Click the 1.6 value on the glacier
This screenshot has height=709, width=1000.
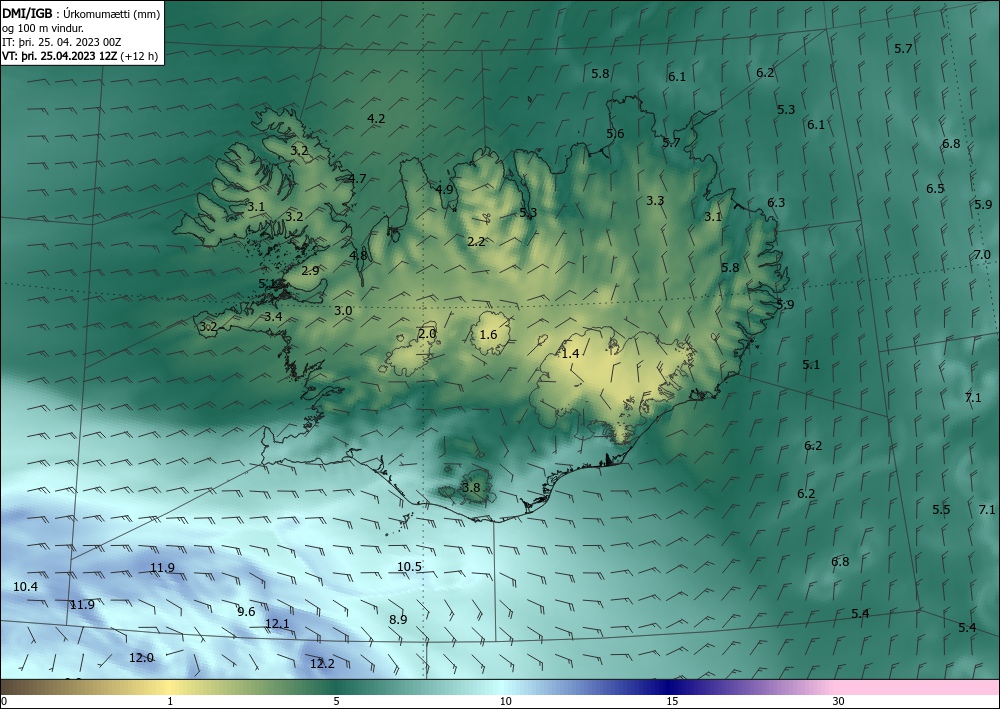(x=488, y=335)
